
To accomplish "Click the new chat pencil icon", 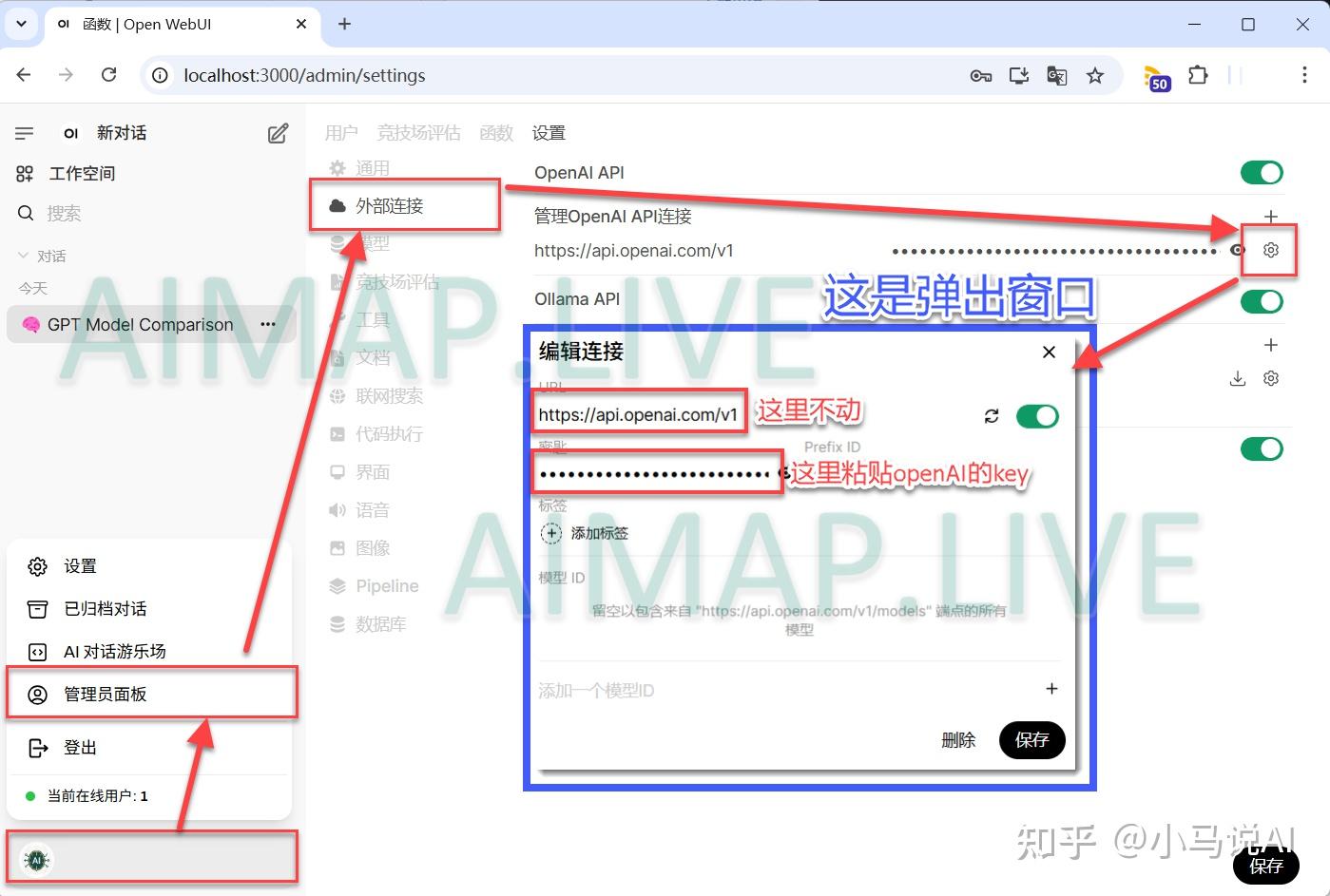I will 277,133.
